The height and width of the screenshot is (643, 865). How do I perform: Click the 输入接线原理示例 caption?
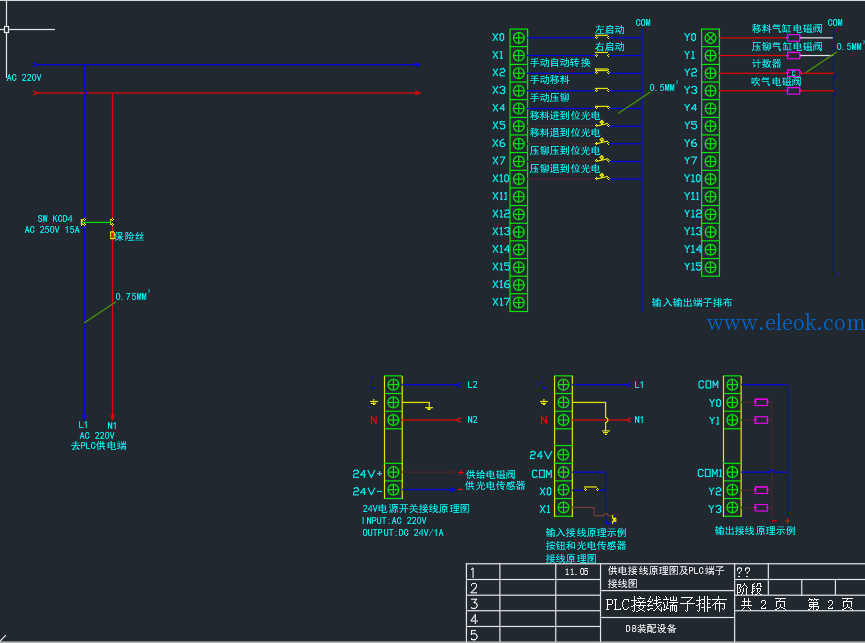point(586,532)
